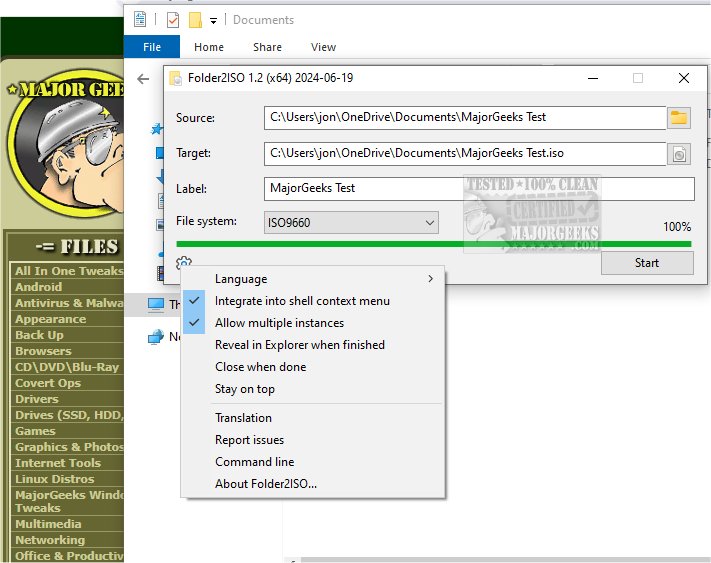This screenshot has height=563, width=711.
Task: Open the File tab in Explorer
Action: coord(152,47)
